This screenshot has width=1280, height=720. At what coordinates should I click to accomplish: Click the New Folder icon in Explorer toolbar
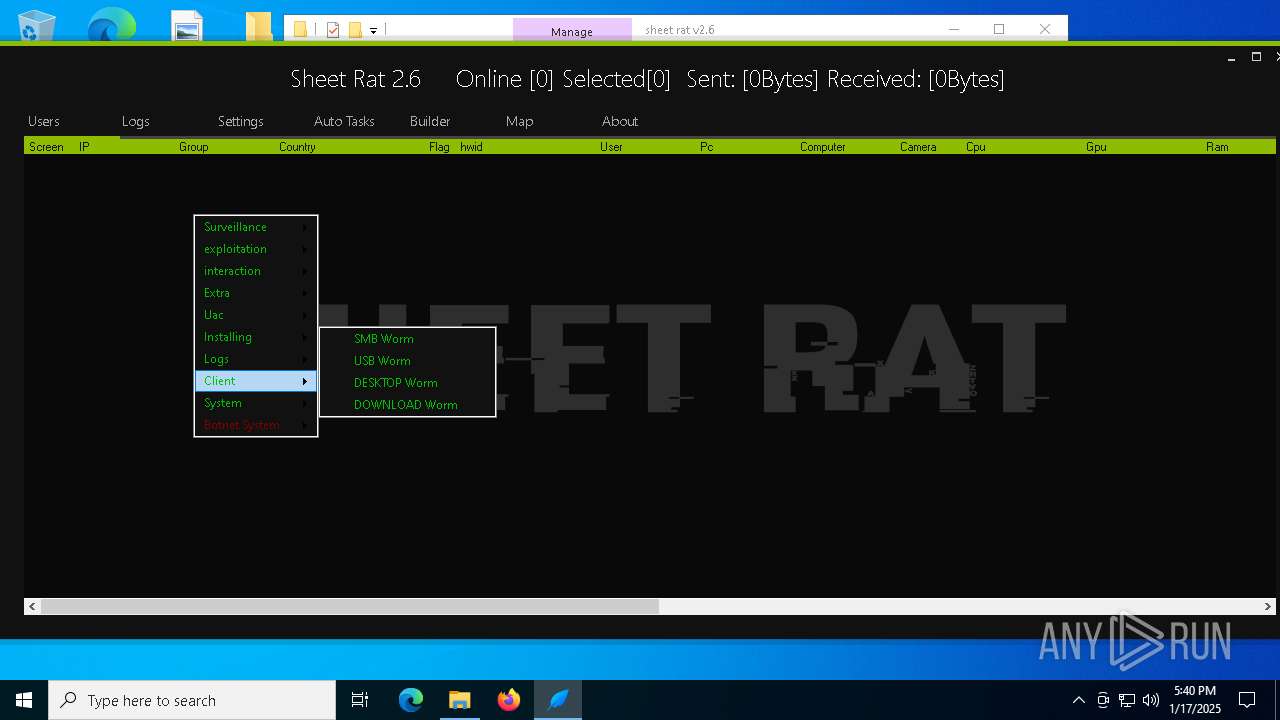click(x=355, y=30)
